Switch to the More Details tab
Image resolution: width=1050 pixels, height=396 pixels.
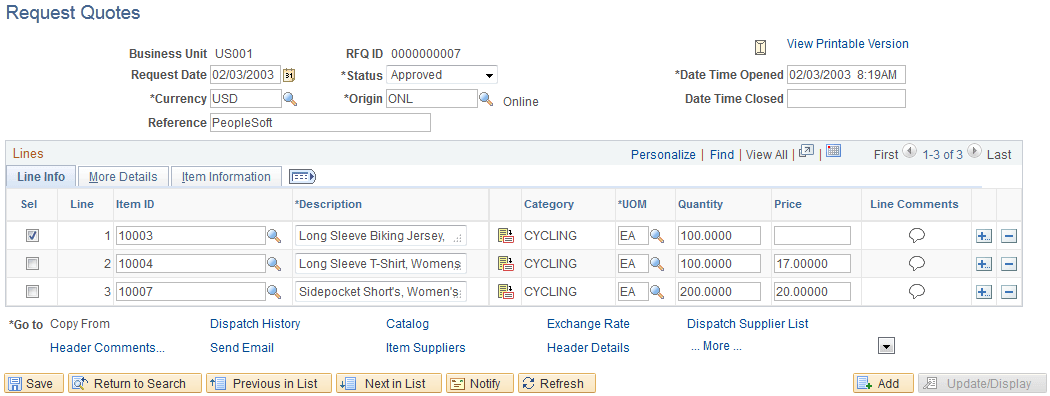(x=123, y=177)
